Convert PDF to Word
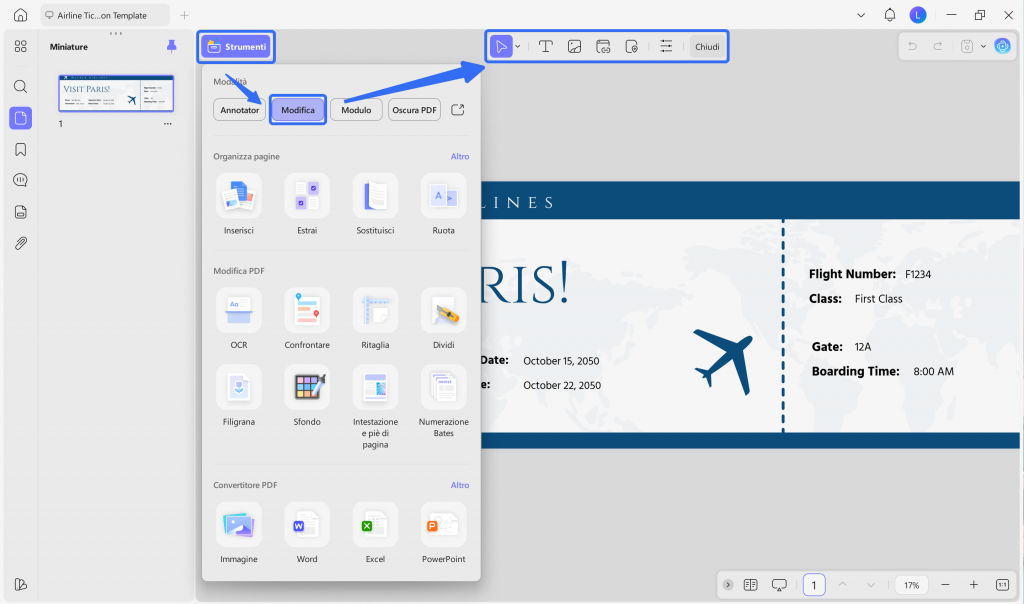 [307, 532]
